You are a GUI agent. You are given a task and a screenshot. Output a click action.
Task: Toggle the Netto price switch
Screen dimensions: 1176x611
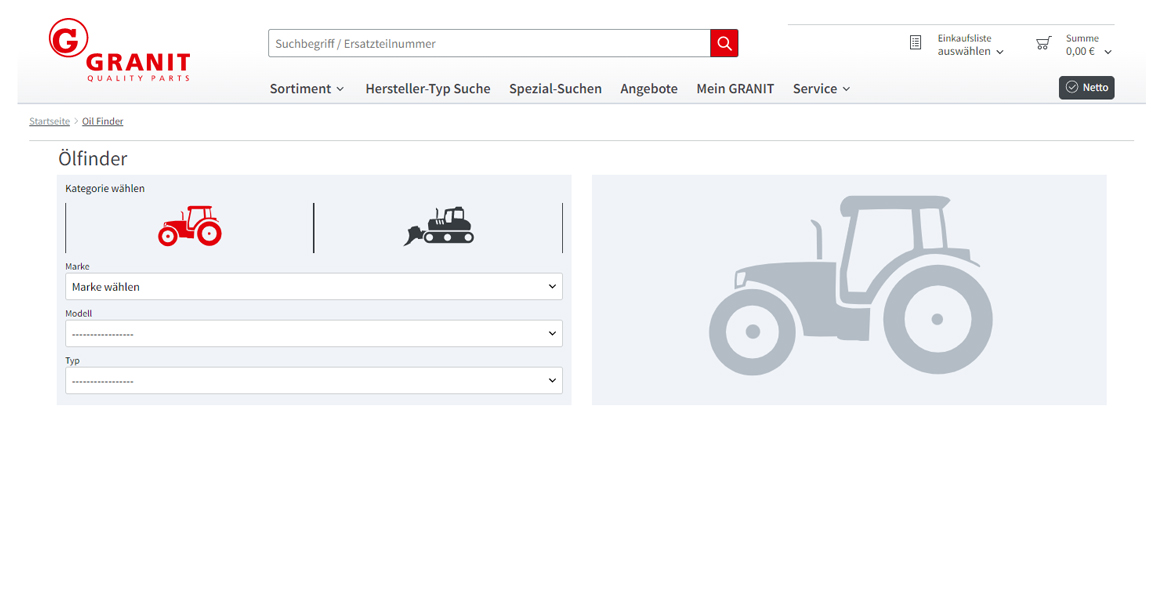pos(1086,87)
